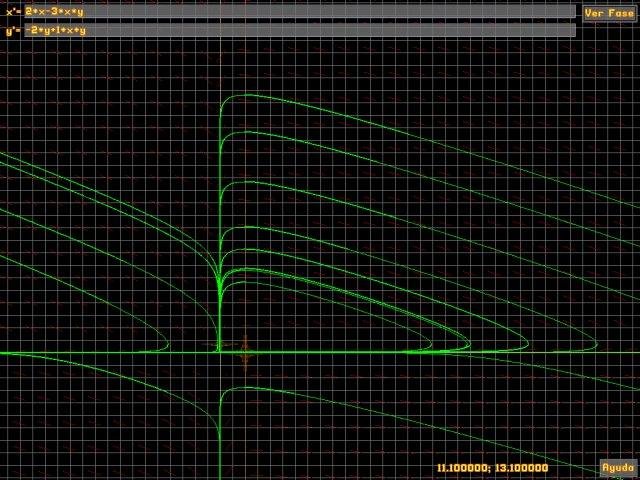This screenshot has height=480, width=640.
Task: Open the "Ayuda" help button
Action: pyautogui.click(x=619, y=467)
